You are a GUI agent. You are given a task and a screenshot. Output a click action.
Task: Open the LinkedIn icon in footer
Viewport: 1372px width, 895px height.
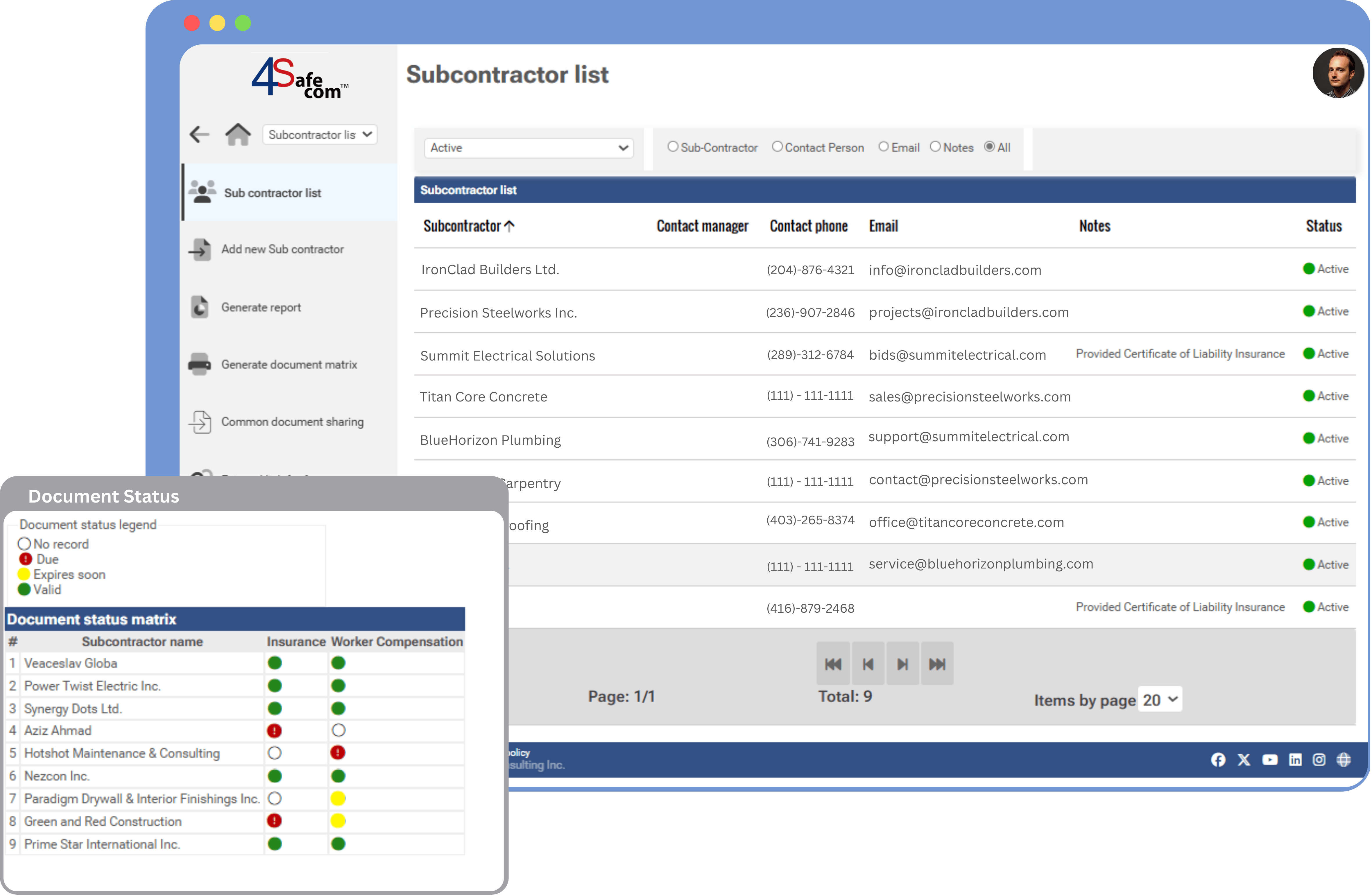click(x=1295, y=760)
